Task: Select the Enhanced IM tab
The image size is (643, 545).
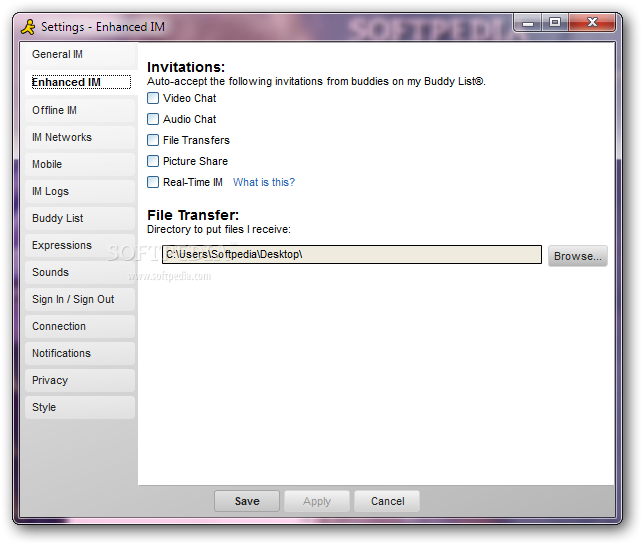Action: 80,82
